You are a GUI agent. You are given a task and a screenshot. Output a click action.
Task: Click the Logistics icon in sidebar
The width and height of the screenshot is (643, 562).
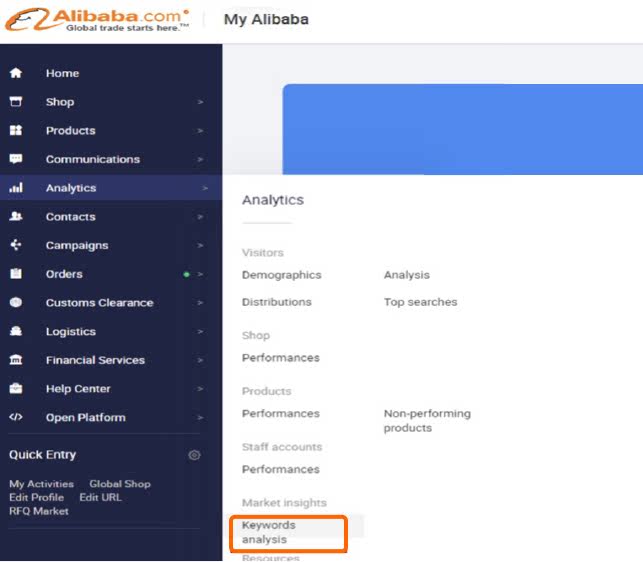point(16,331)
